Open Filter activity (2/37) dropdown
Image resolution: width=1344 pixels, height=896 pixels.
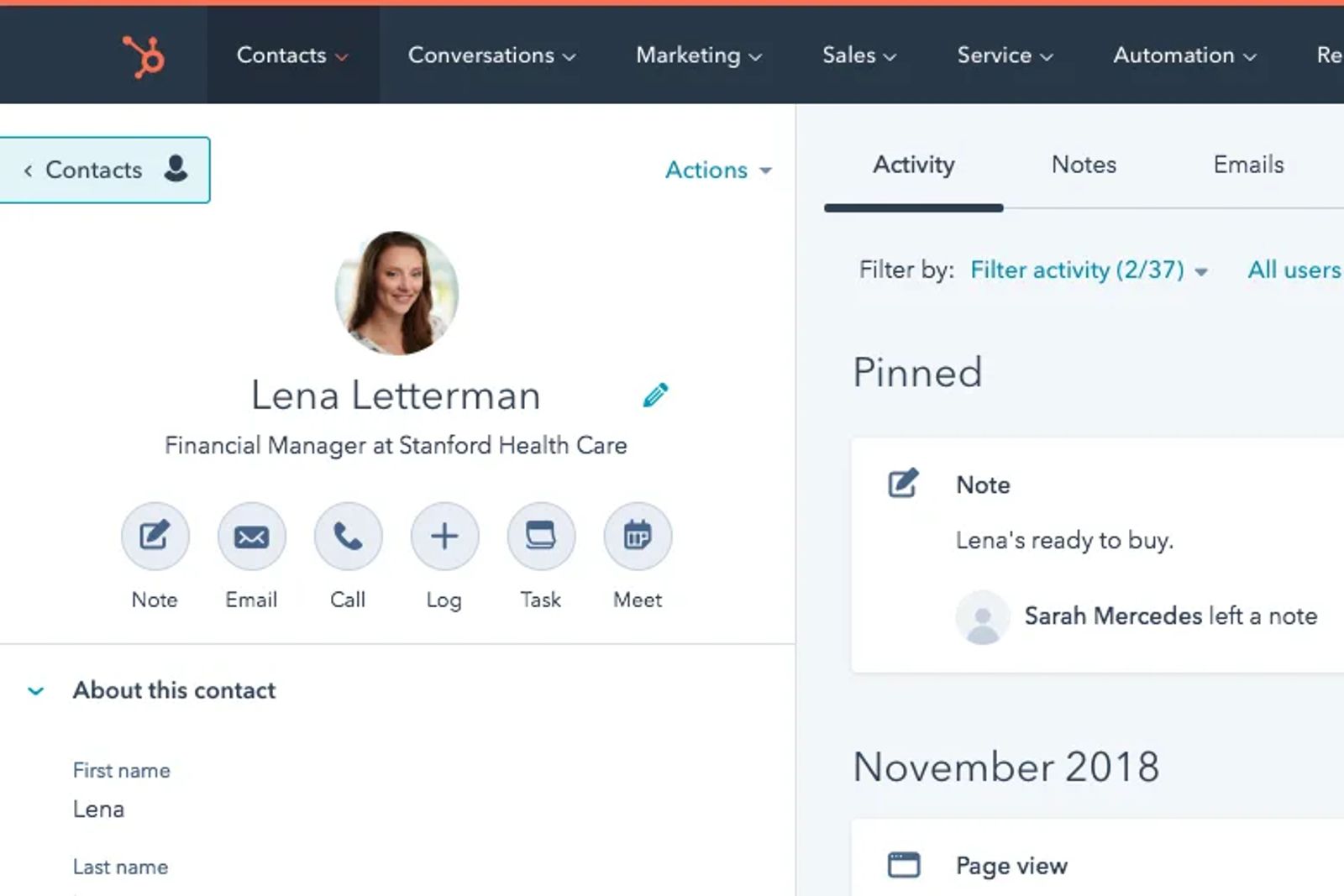click(1089, 270)
